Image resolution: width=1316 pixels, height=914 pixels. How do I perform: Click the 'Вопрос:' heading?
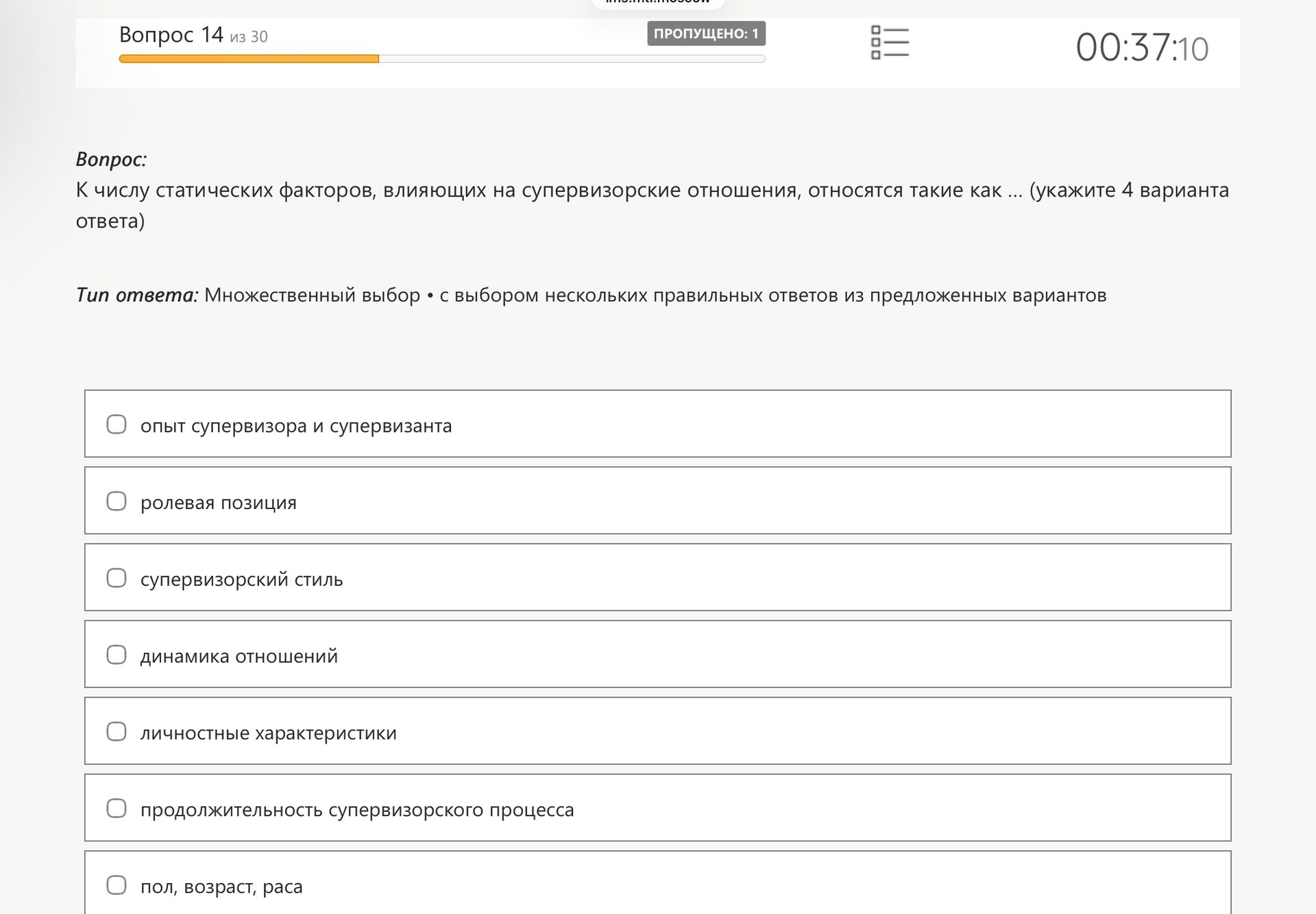pos(111,159)
